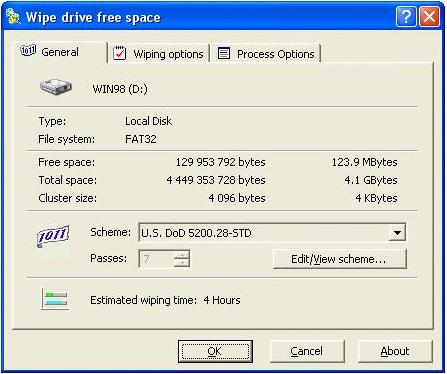The image size is (447, 374).
Task: Decrease passes with the down spinner arrow
Action: tap(182, 263)
